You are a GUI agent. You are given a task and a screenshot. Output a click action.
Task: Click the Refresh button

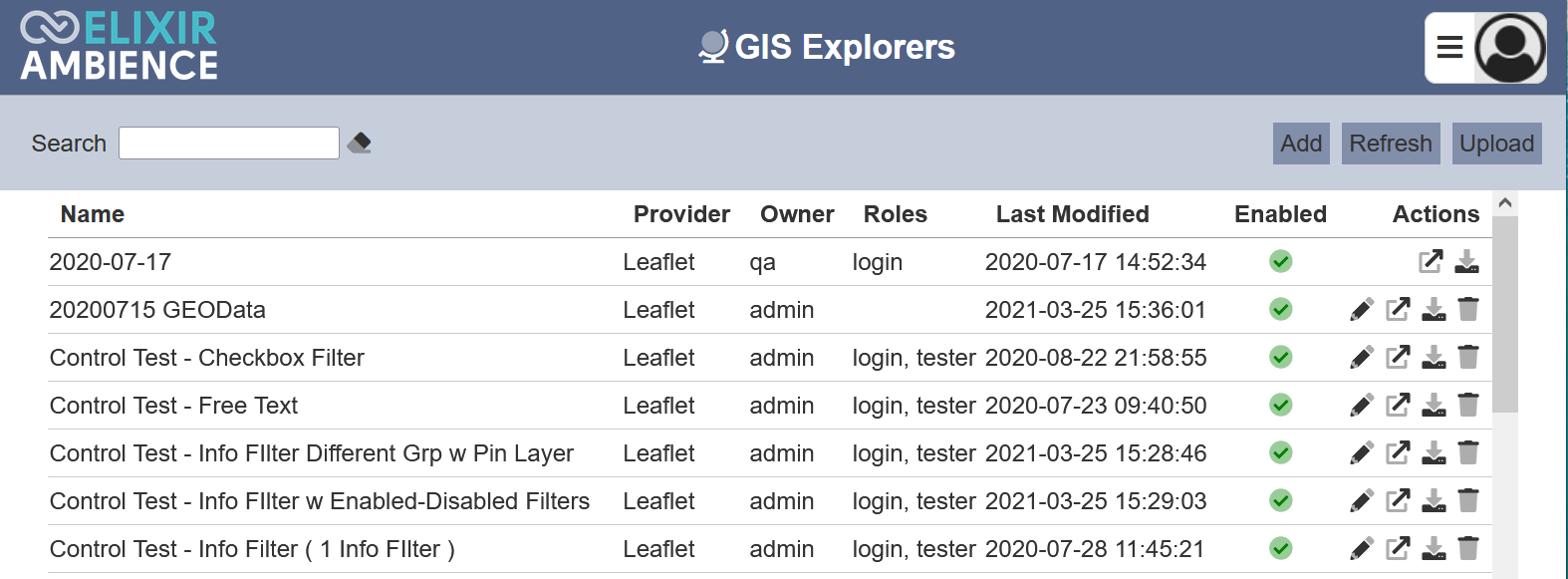[1391, 144]
